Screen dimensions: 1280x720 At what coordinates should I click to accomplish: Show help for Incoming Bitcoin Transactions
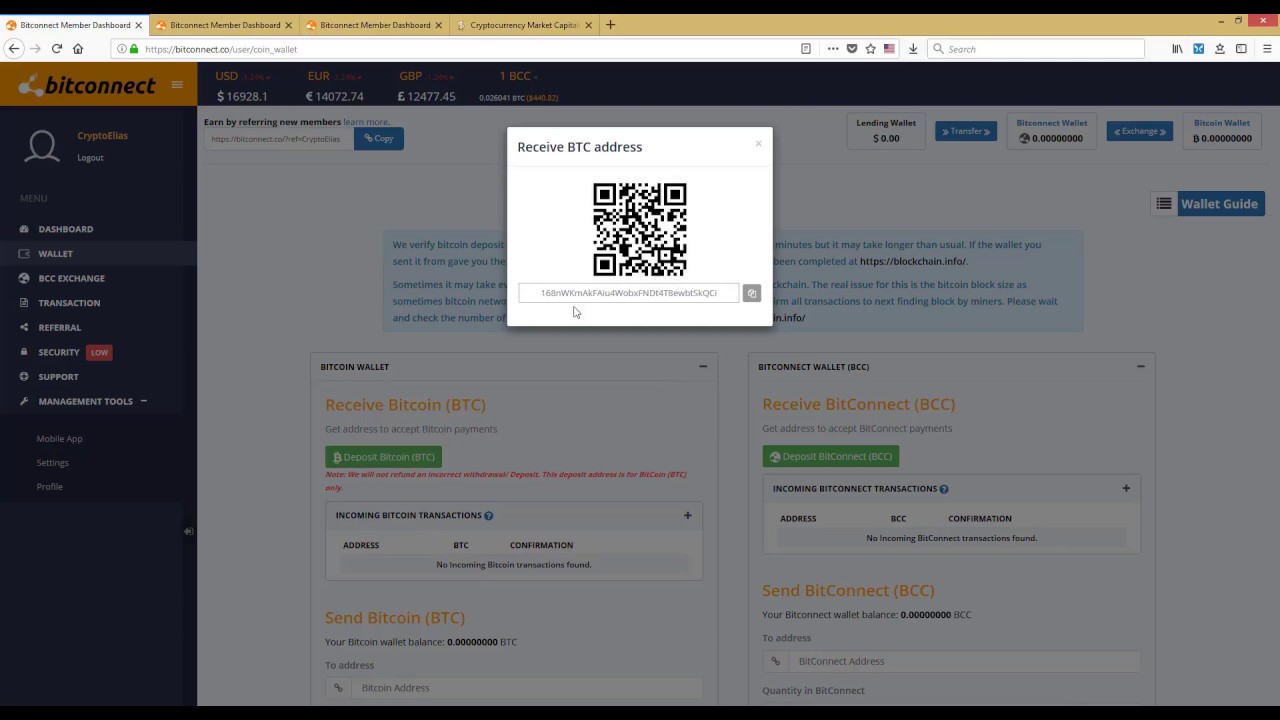[489, 515]
